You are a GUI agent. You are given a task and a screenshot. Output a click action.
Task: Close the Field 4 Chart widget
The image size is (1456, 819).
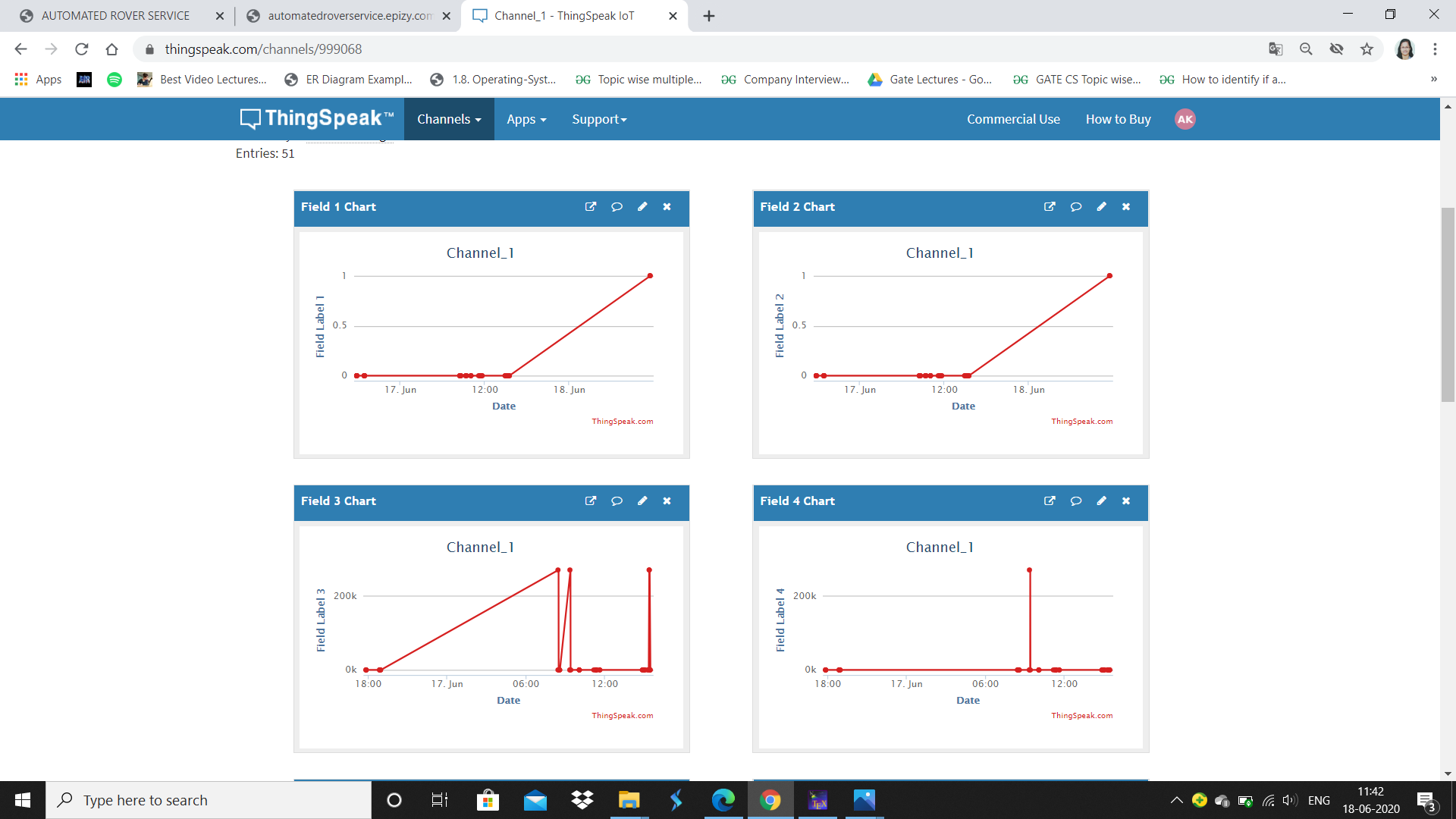coord(1126,500)
